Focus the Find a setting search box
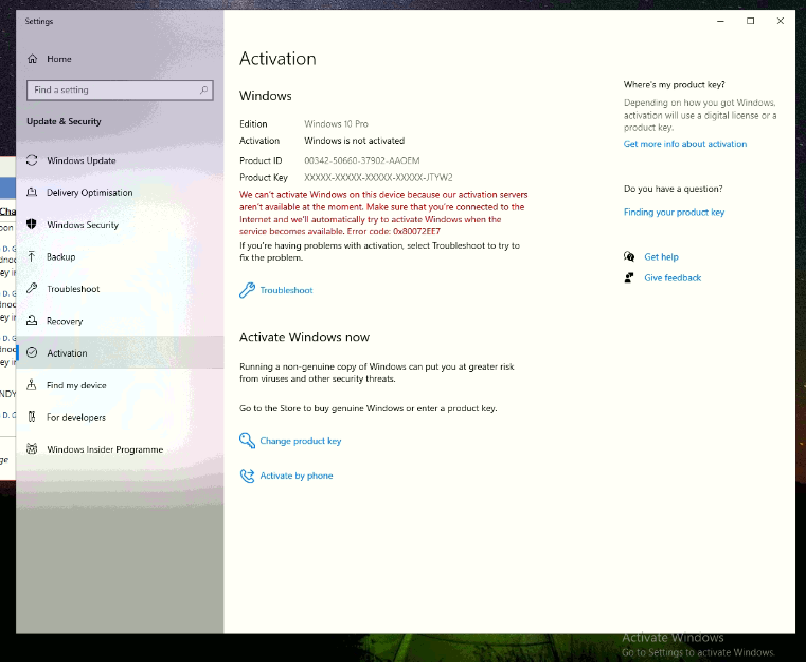 pos(120,90)
